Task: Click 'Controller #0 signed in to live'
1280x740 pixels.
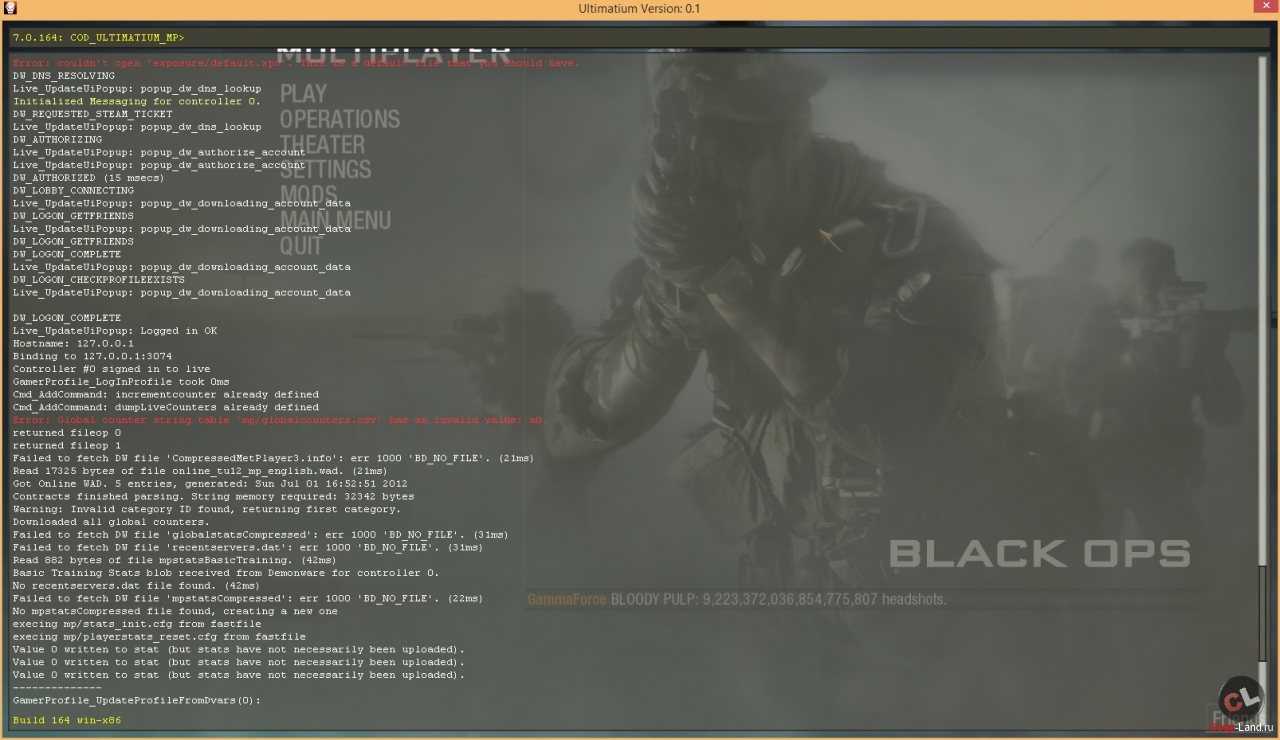Action: click(112, 369)
